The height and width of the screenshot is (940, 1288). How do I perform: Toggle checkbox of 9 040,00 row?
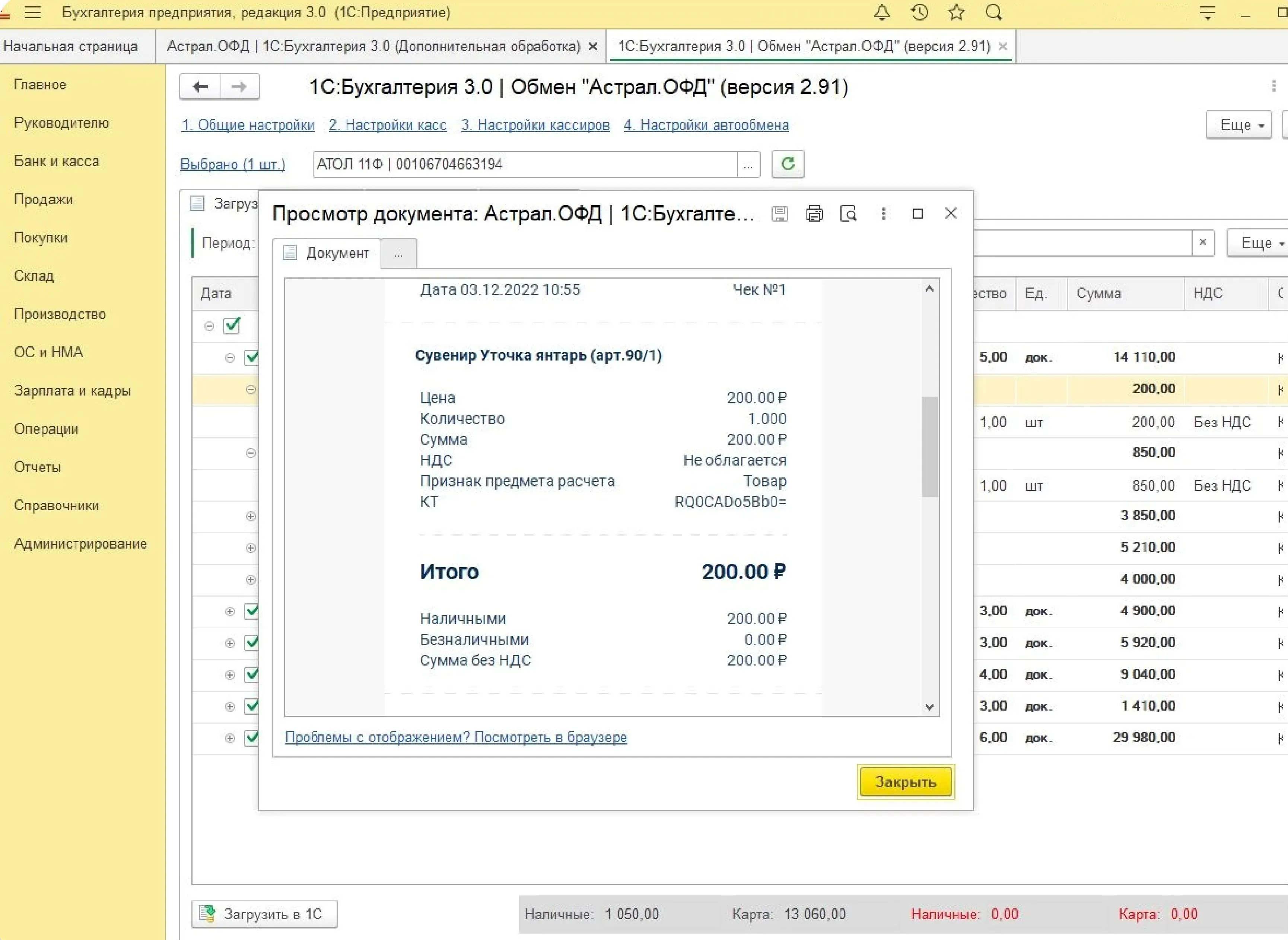251,674
